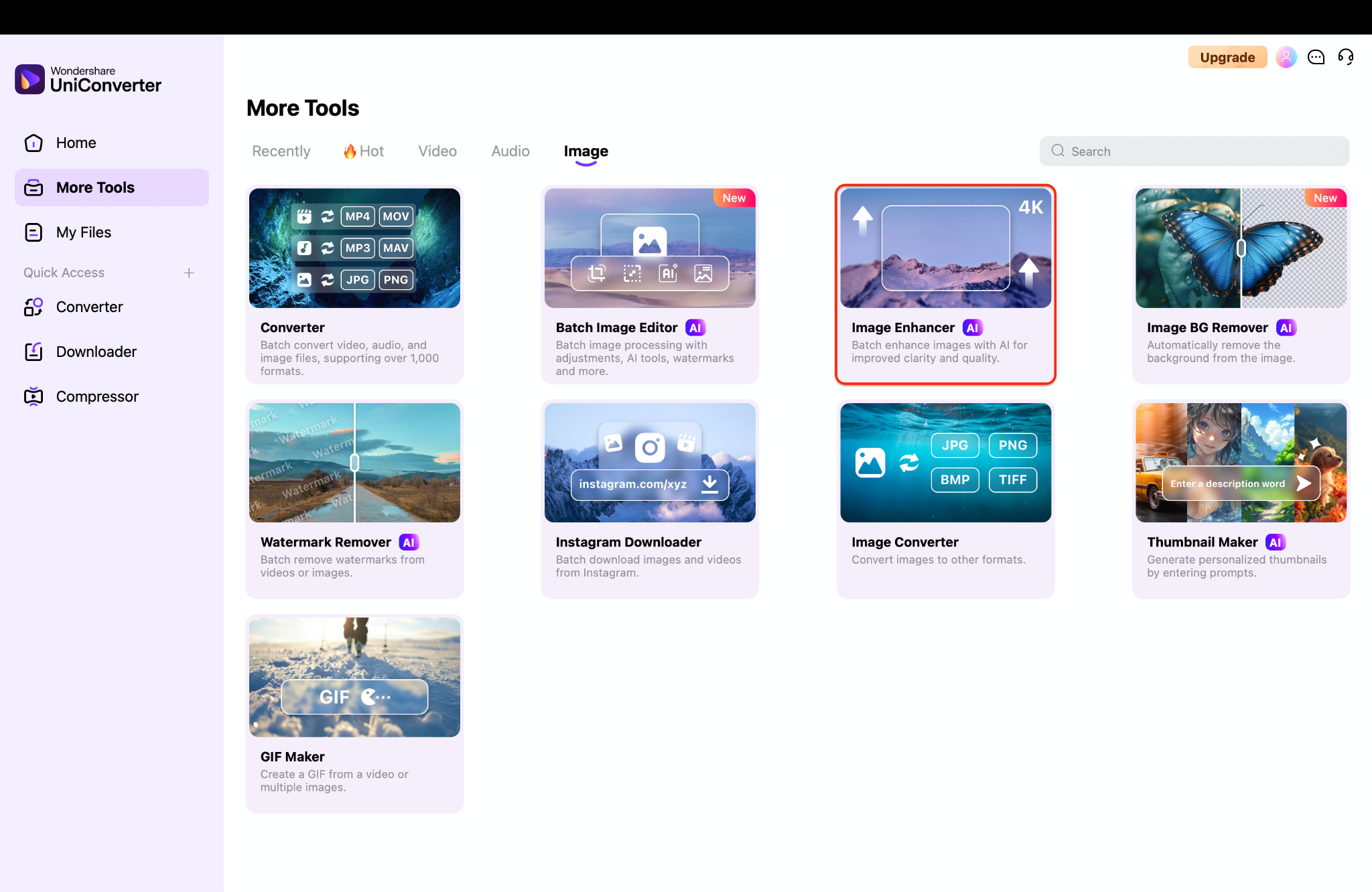Switch to the Audio tab
Viewport: 1372px width, 892px height.
pyautogui.click(x=510, y=151)
